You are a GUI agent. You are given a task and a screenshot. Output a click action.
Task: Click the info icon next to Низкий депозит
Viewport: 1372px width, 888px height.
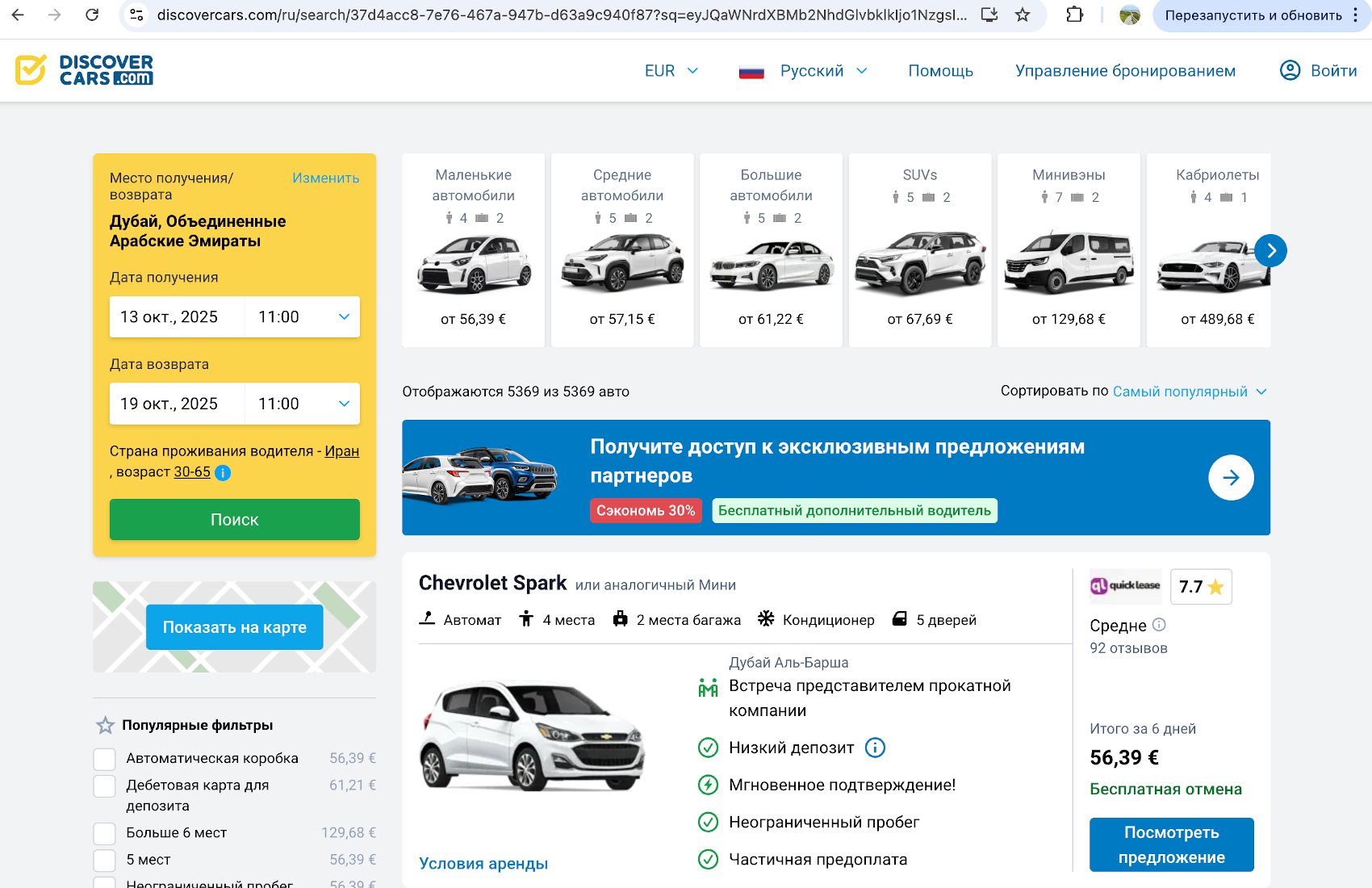[875, 748]
